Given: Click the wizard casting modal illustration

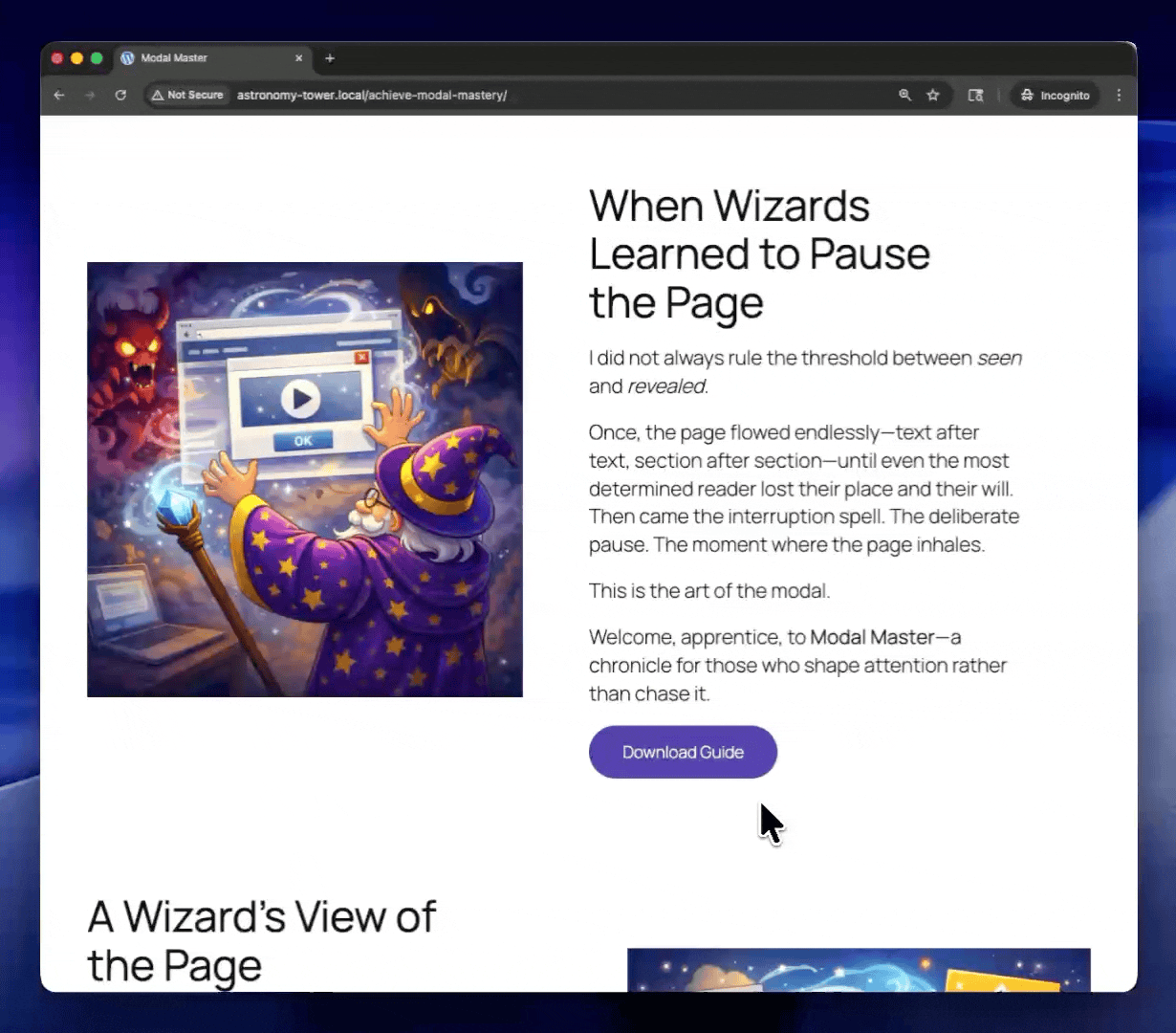Looking at the screenshot, I should coord(304,479).
